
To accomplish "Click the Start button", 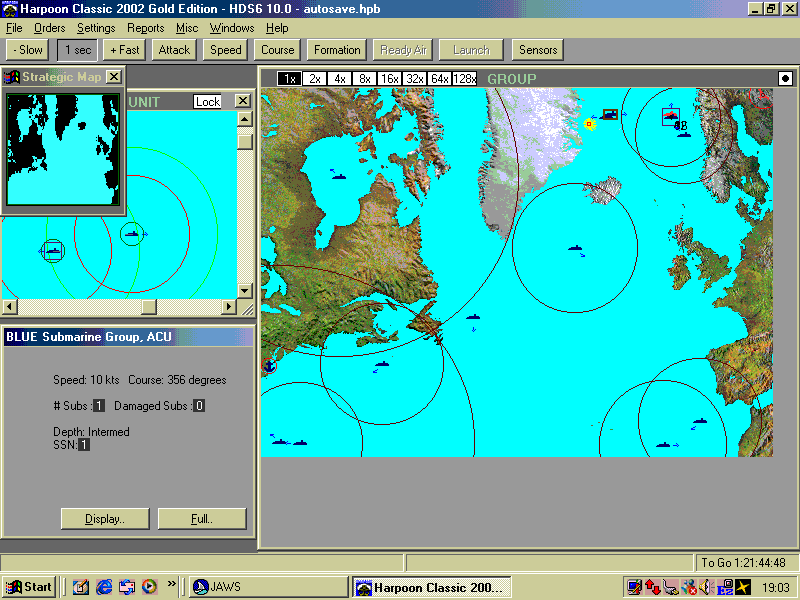I will (x=29, y=587).
